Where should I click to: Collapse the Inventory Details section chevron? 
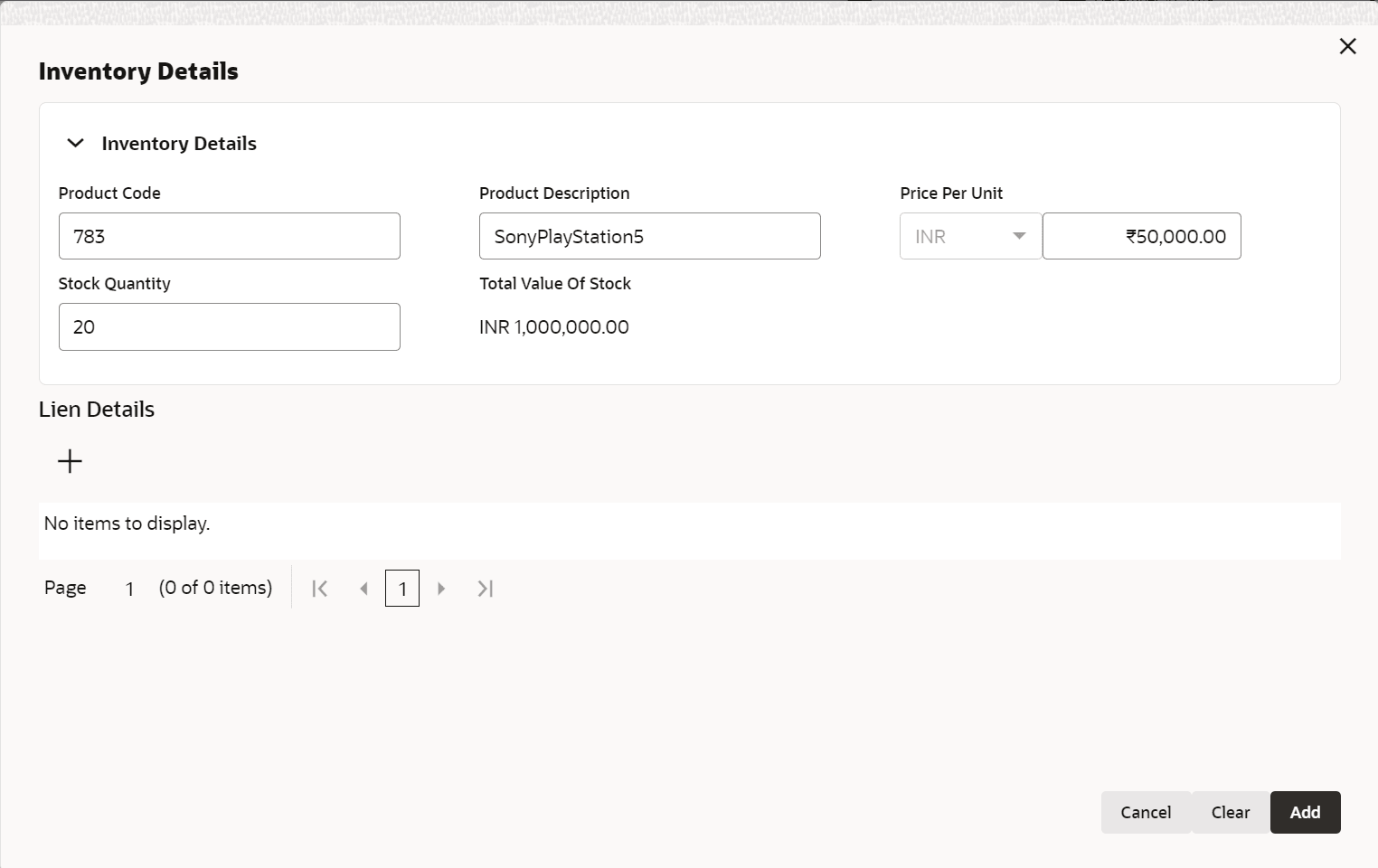click(x=76, y=143)
